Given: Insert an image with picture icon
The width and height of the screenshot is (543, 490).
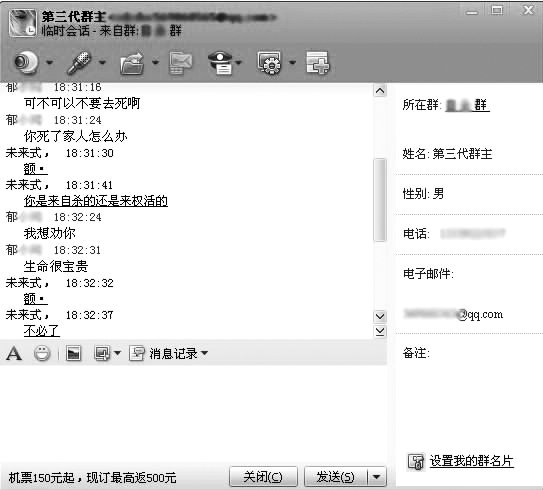Looking at the screenshot, I should pos(73,354).
